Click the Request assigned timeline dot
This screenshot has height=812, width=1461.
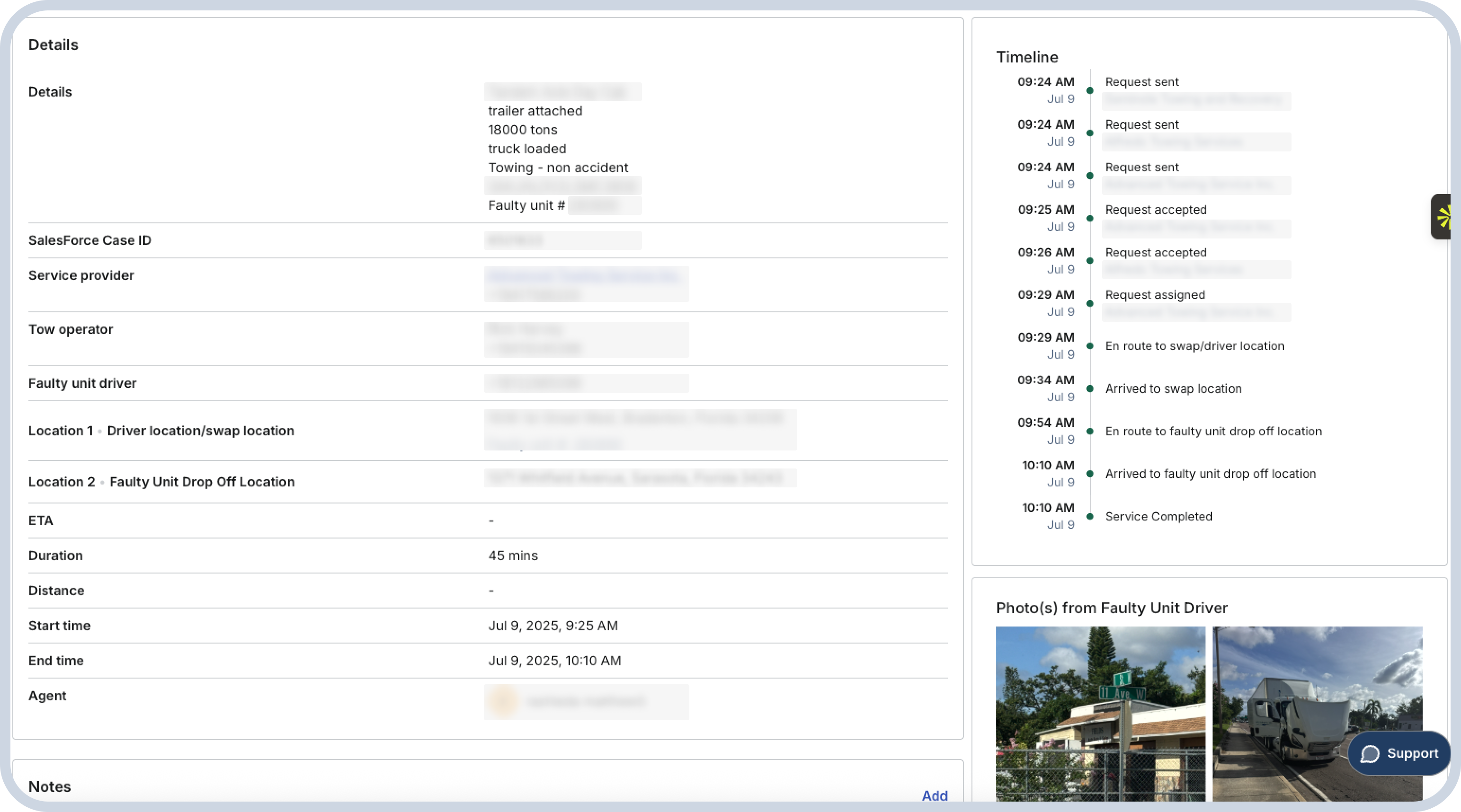pyautogui.click(x=1089, y=303)
